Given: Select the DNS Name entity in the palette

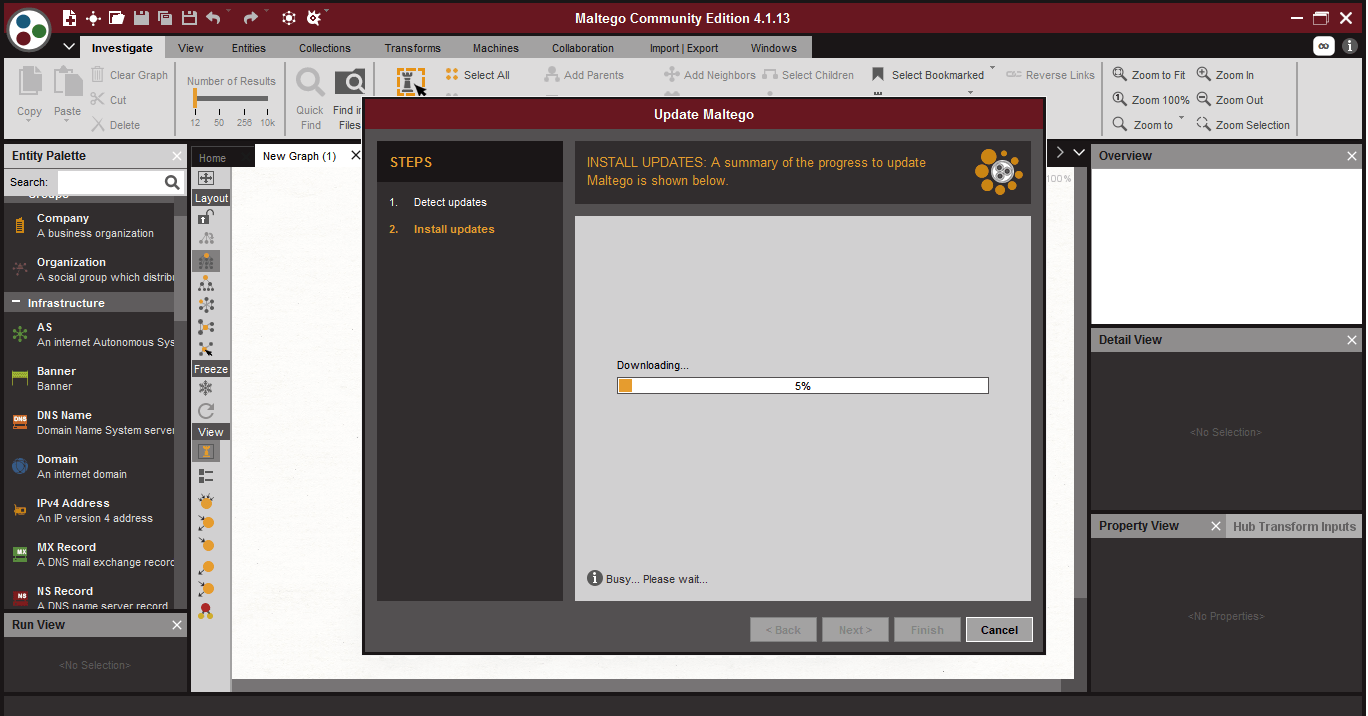Looking at the screenshot, I should click(x=90, y=423).
